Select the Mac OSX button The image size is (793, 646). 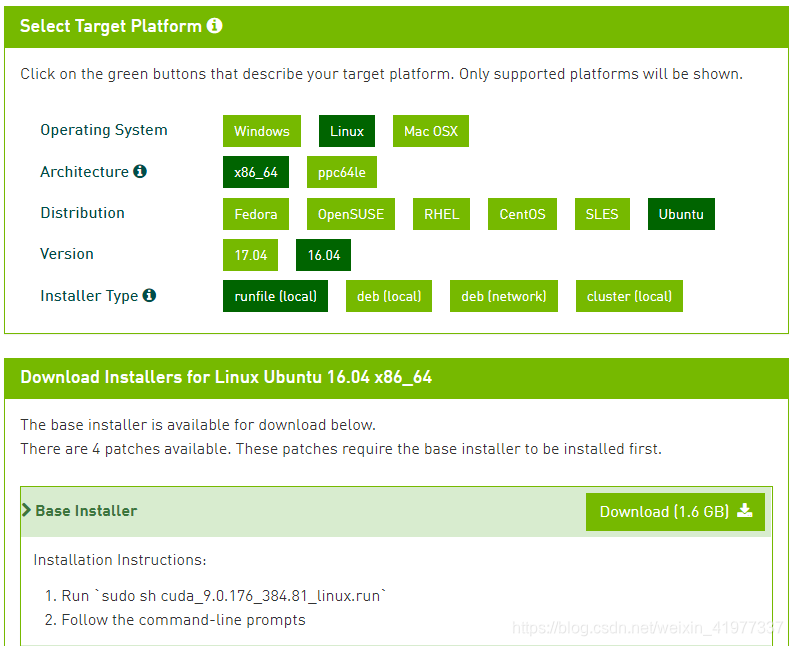pos(431,131)
